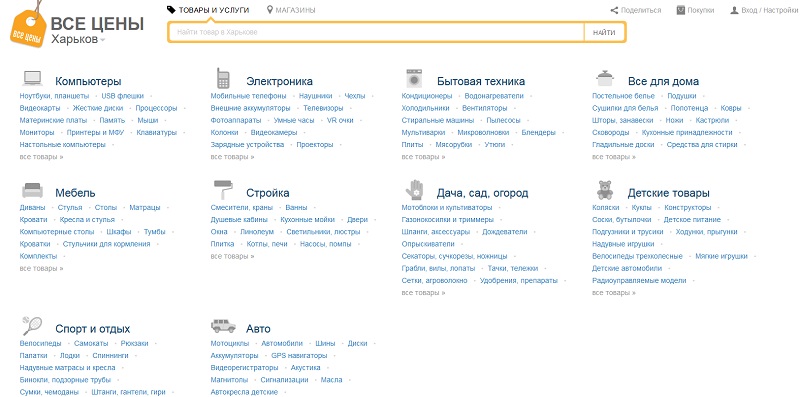This screenshot has height=397, width=800.
Task: Click the garden glove icon beside Дача, сад, огород
Action: click(x=414, y=190)
